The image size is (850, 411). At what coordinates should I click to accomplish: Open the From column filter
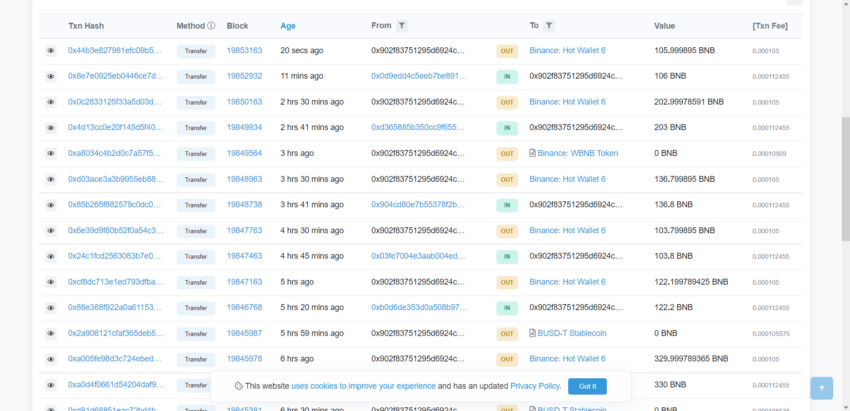click(x=401, y=25)
